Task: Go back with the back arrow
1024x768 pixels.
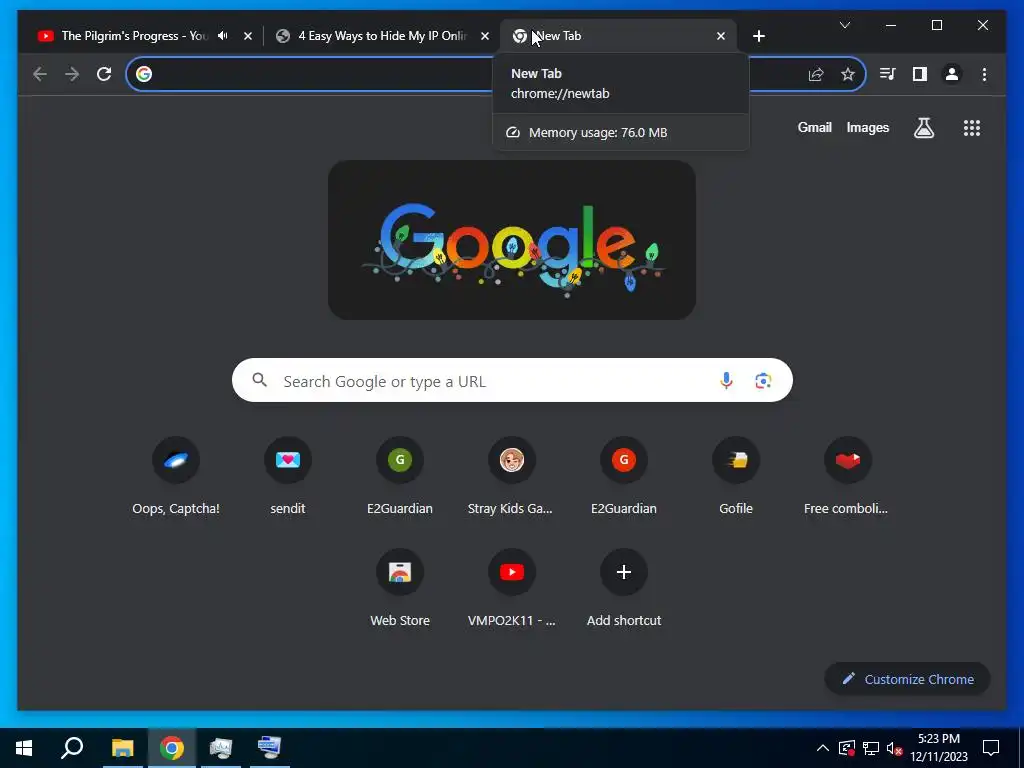Action: point(40,74)
